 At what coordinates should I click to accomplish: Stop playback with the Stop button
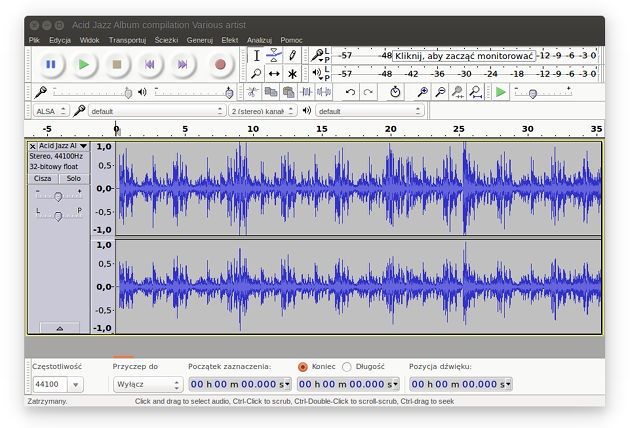click(117, 64)
